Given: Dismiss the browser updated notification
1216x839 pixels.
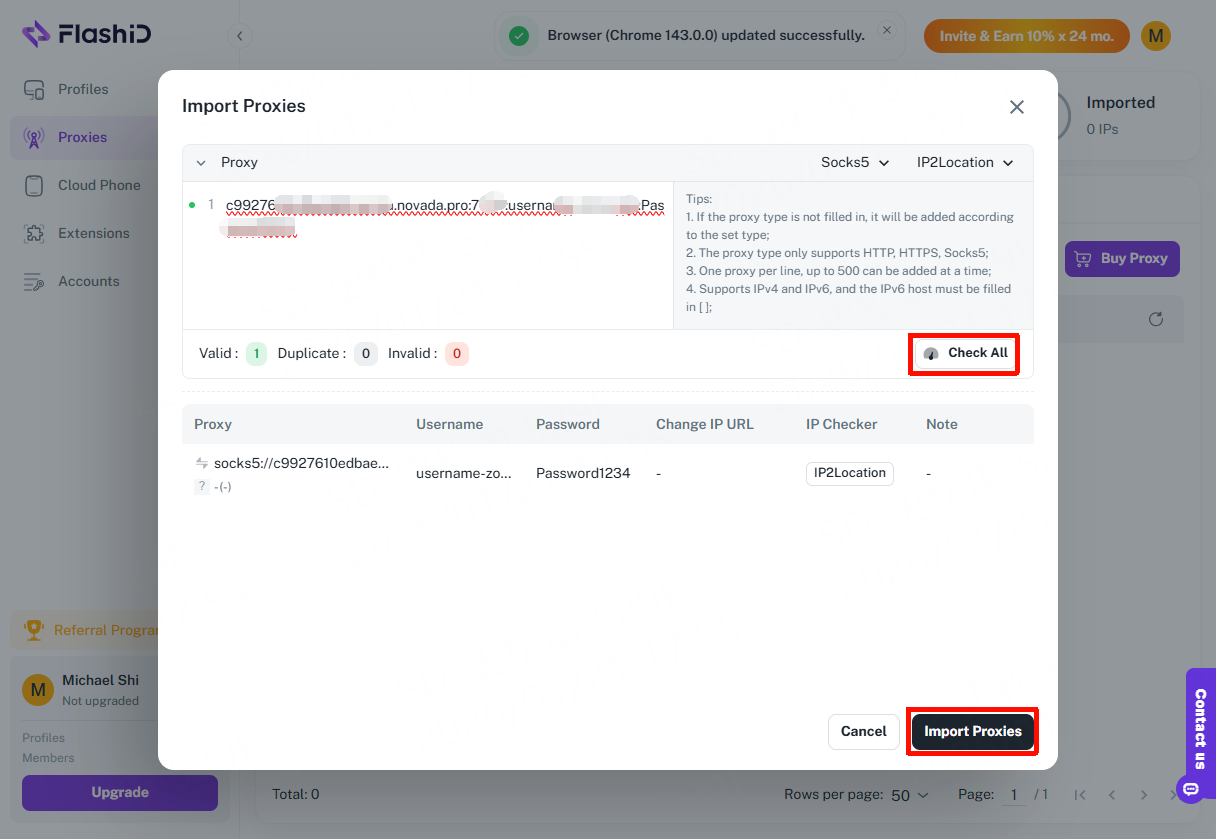Looking at the screenshot, I should click(x=886, y=31).
